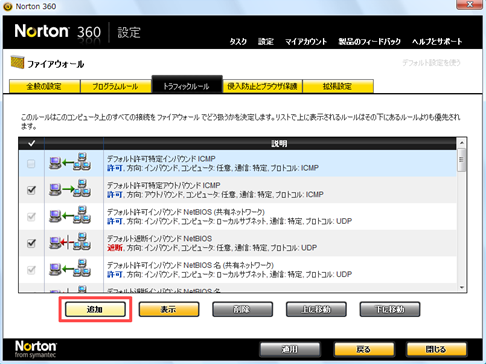
Task: Select the トラフィックルール tab
Action: point(187,85)
